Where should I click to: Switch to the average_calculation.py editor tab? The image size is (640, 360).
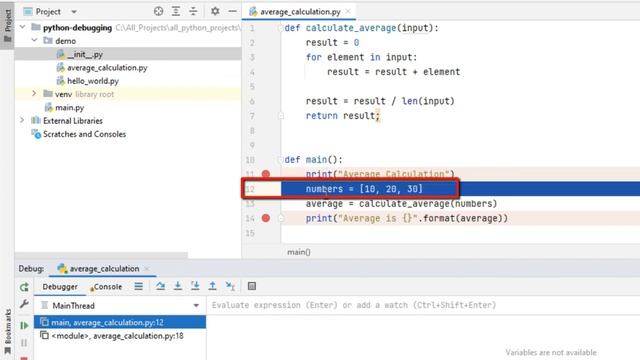(x=300, y=11)
